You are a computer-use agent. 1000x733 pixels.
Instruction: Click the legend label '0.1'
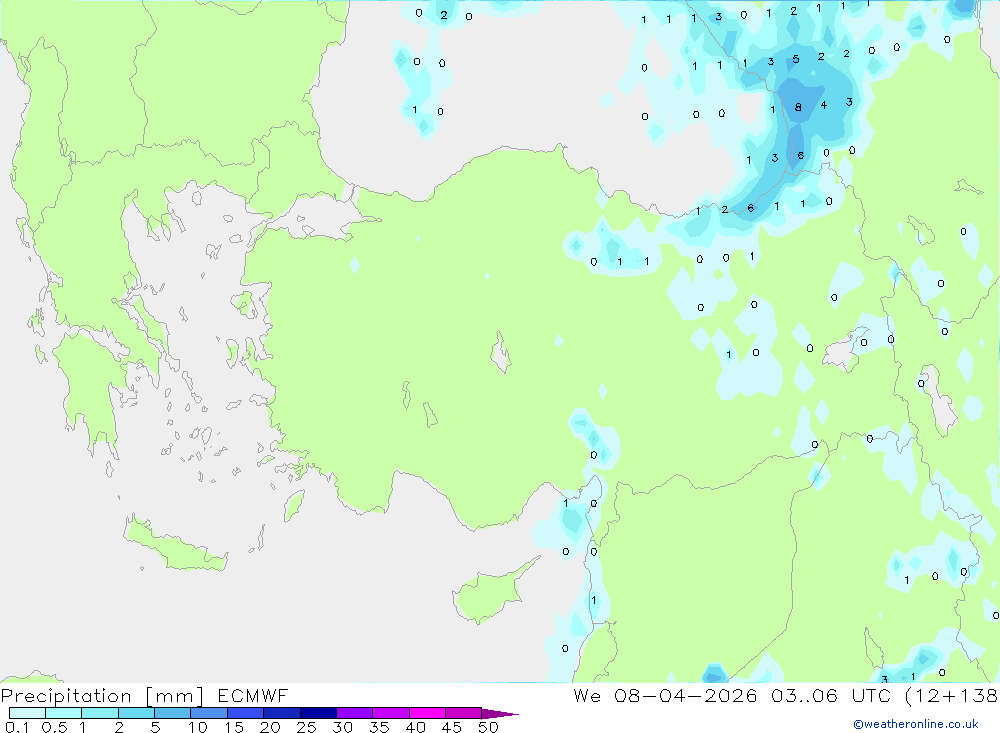(17, 727)
